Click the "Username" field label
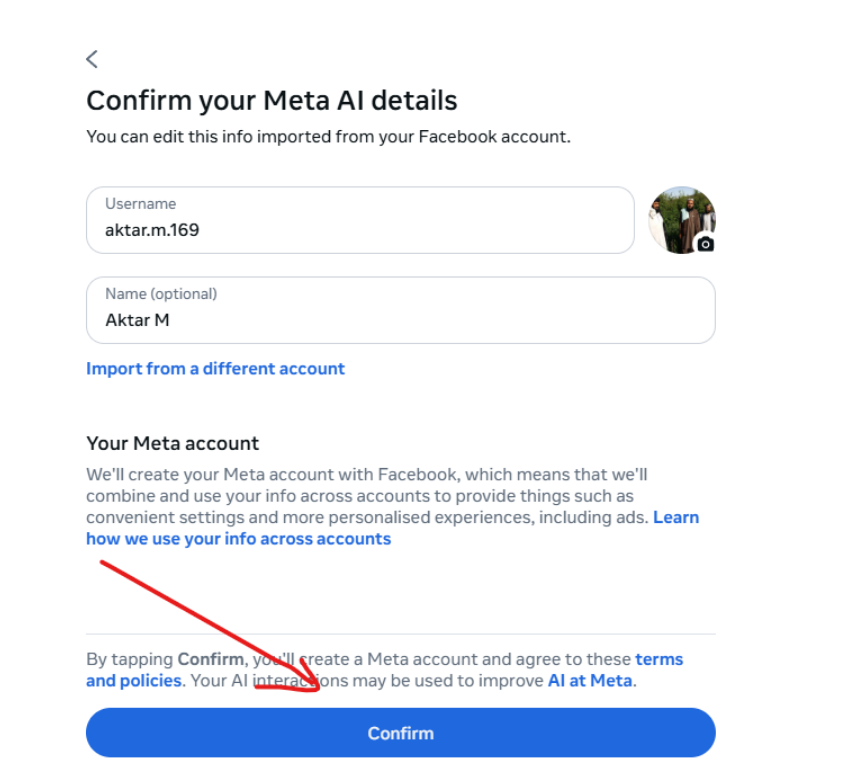The height and width of the screenshot is (782, 842). pos(140,204)
